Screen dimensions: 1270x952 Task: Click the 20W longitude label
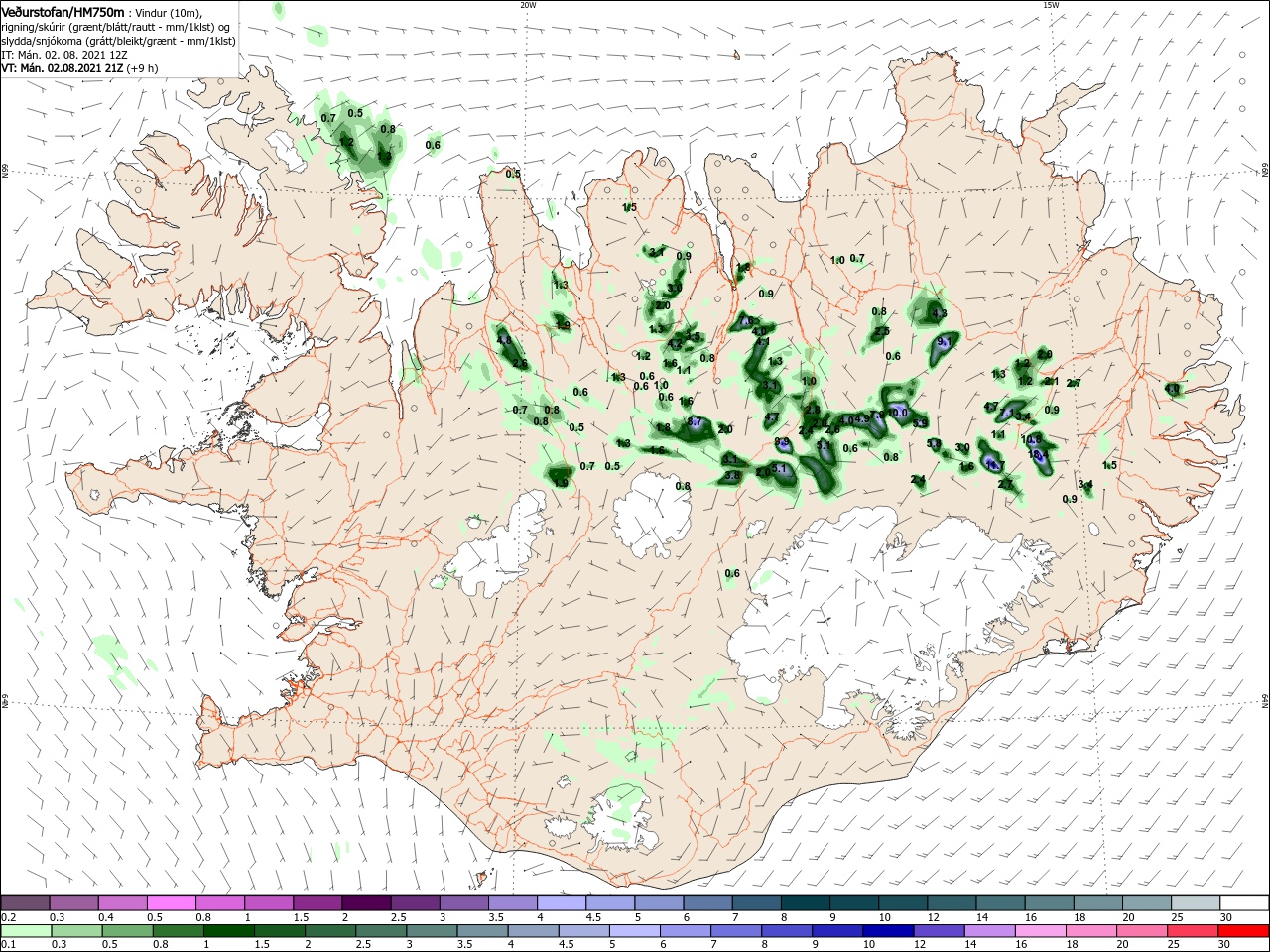(x=528, y=5)
